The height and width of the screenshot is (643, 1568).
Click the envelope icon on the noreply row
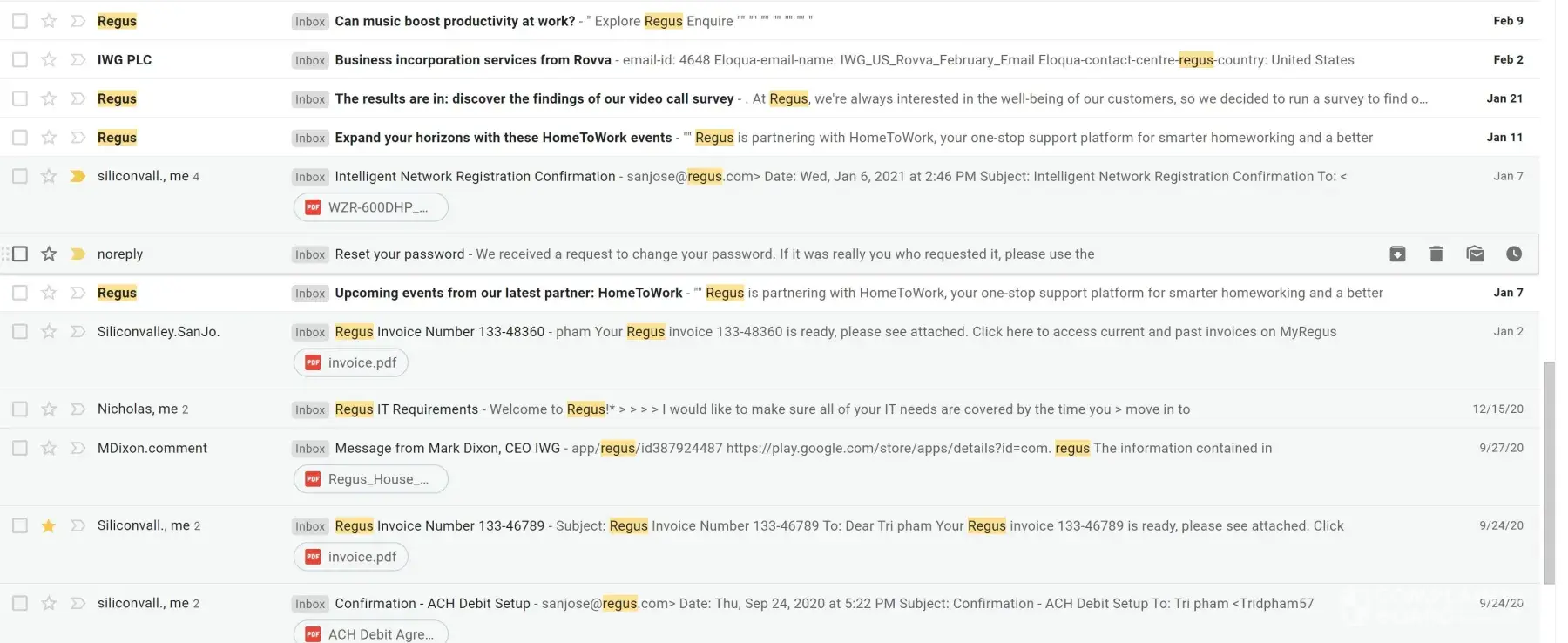1475,254
